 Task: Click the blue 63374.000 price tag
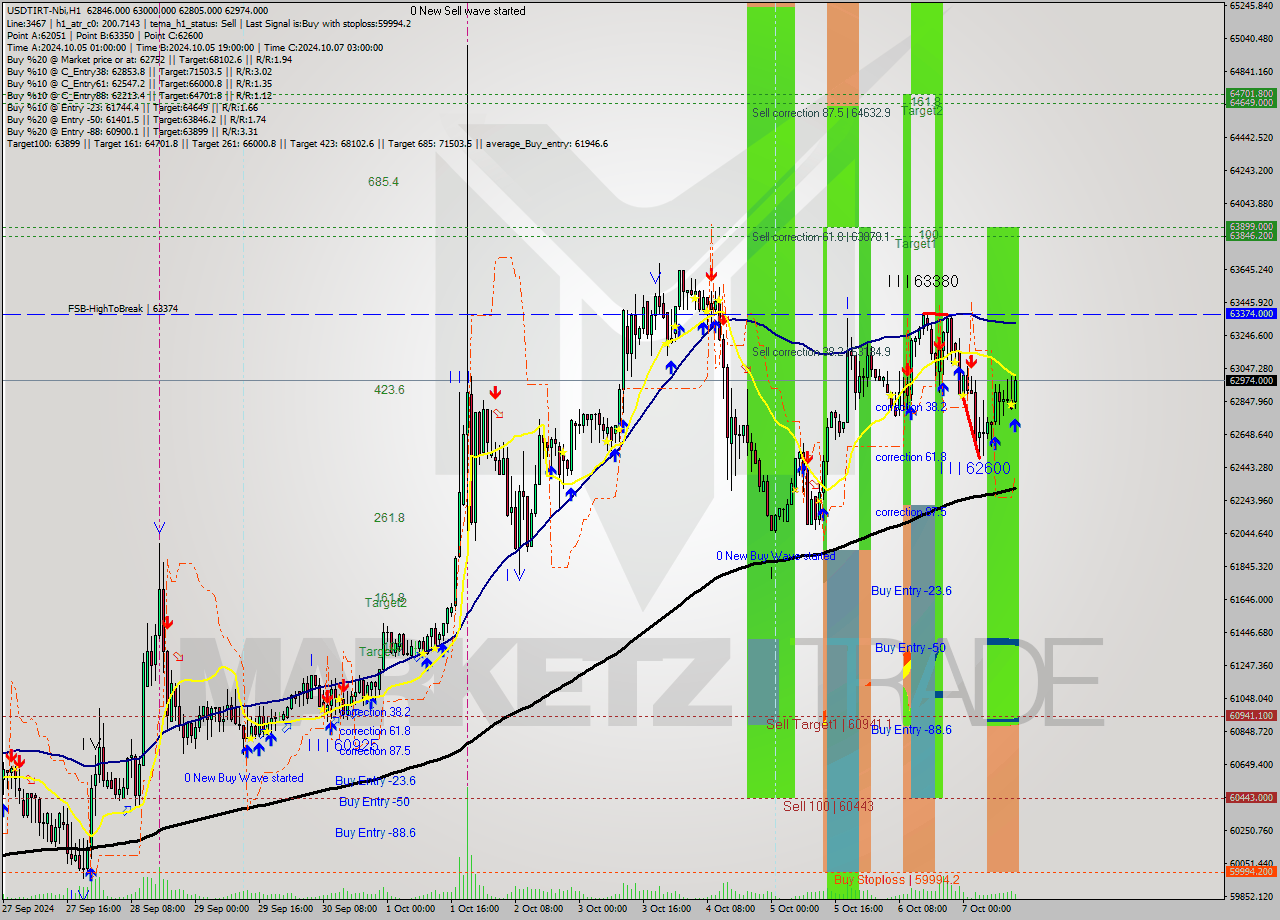(1251, 314)
